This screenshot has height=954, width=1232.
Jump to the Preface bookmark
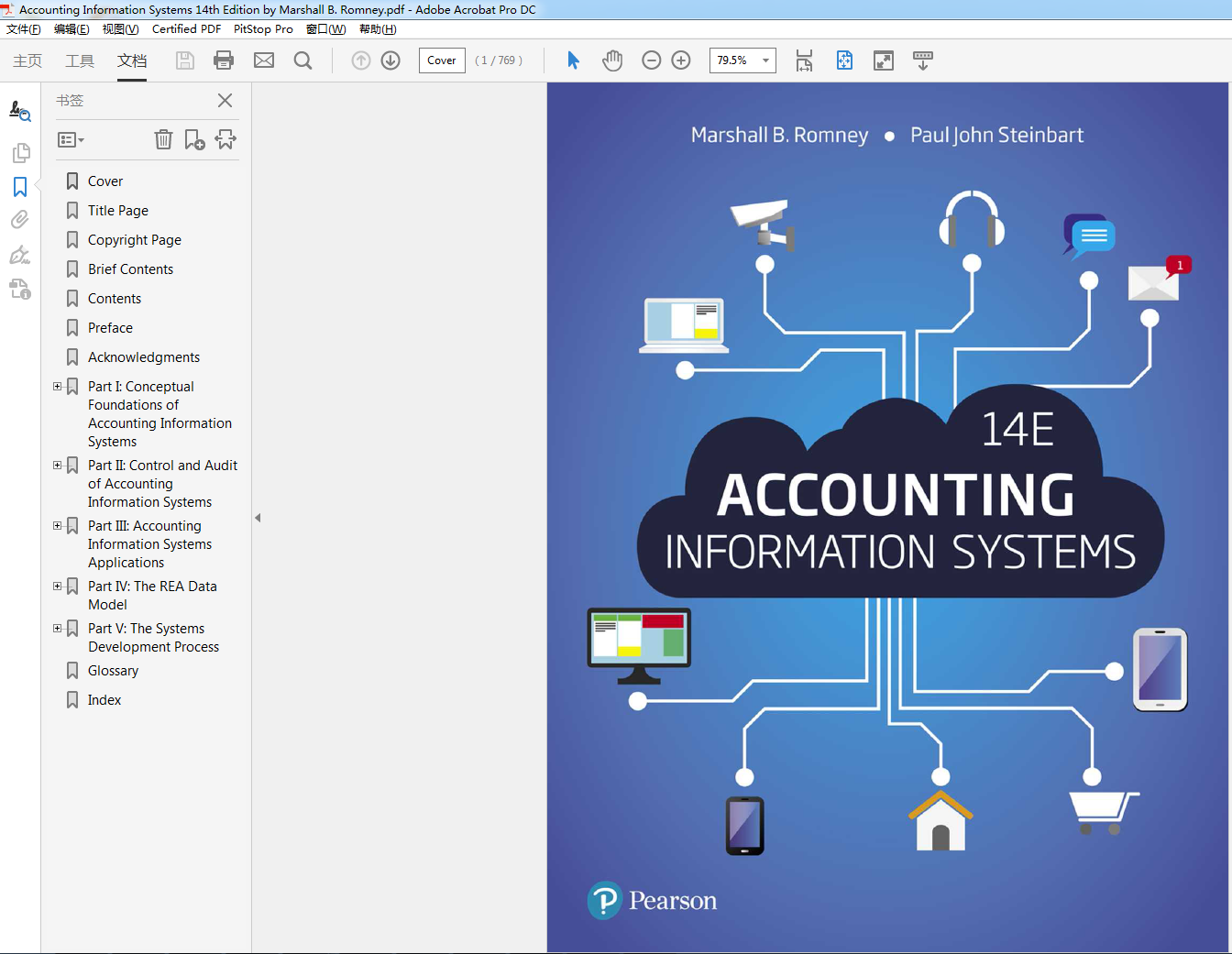110,328
